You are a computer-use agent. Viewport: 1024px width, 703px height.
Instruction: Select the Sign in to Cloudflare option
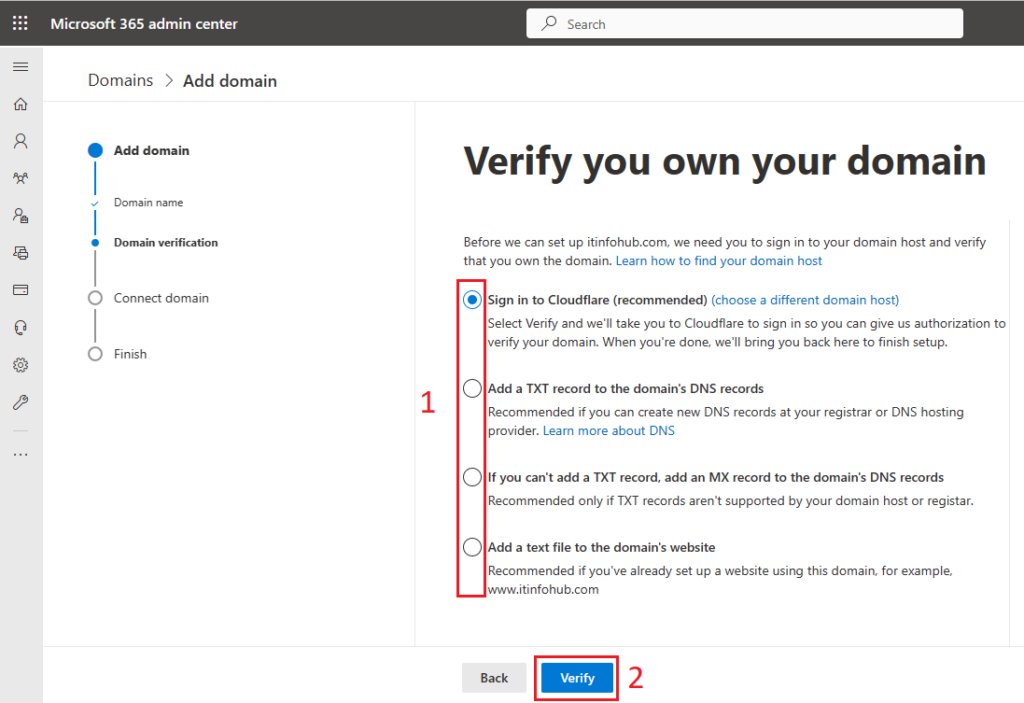click(471, 298)
